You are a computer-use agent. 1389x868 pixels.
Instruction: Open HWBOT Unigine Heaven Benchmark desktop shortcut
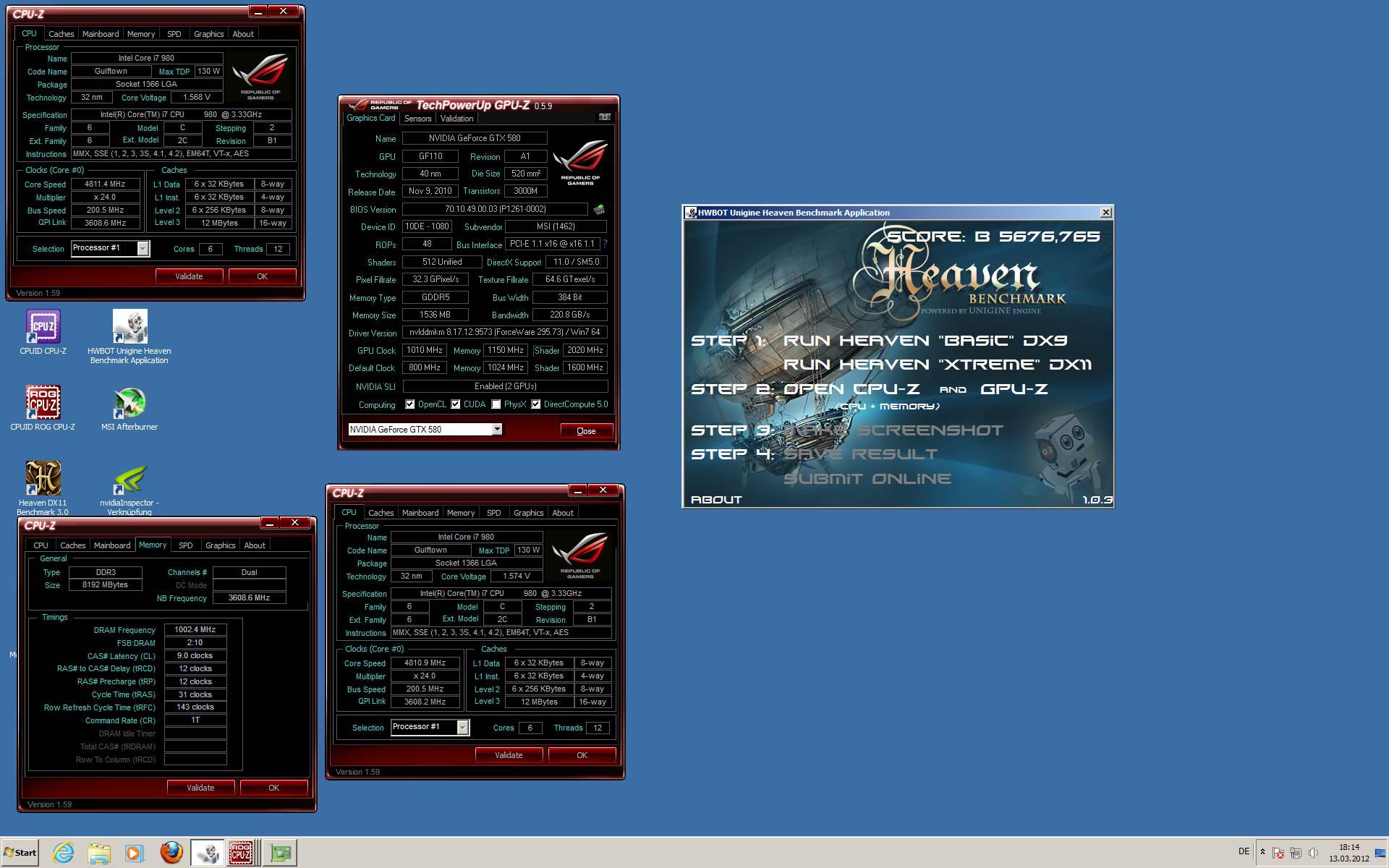click(129, 337)
